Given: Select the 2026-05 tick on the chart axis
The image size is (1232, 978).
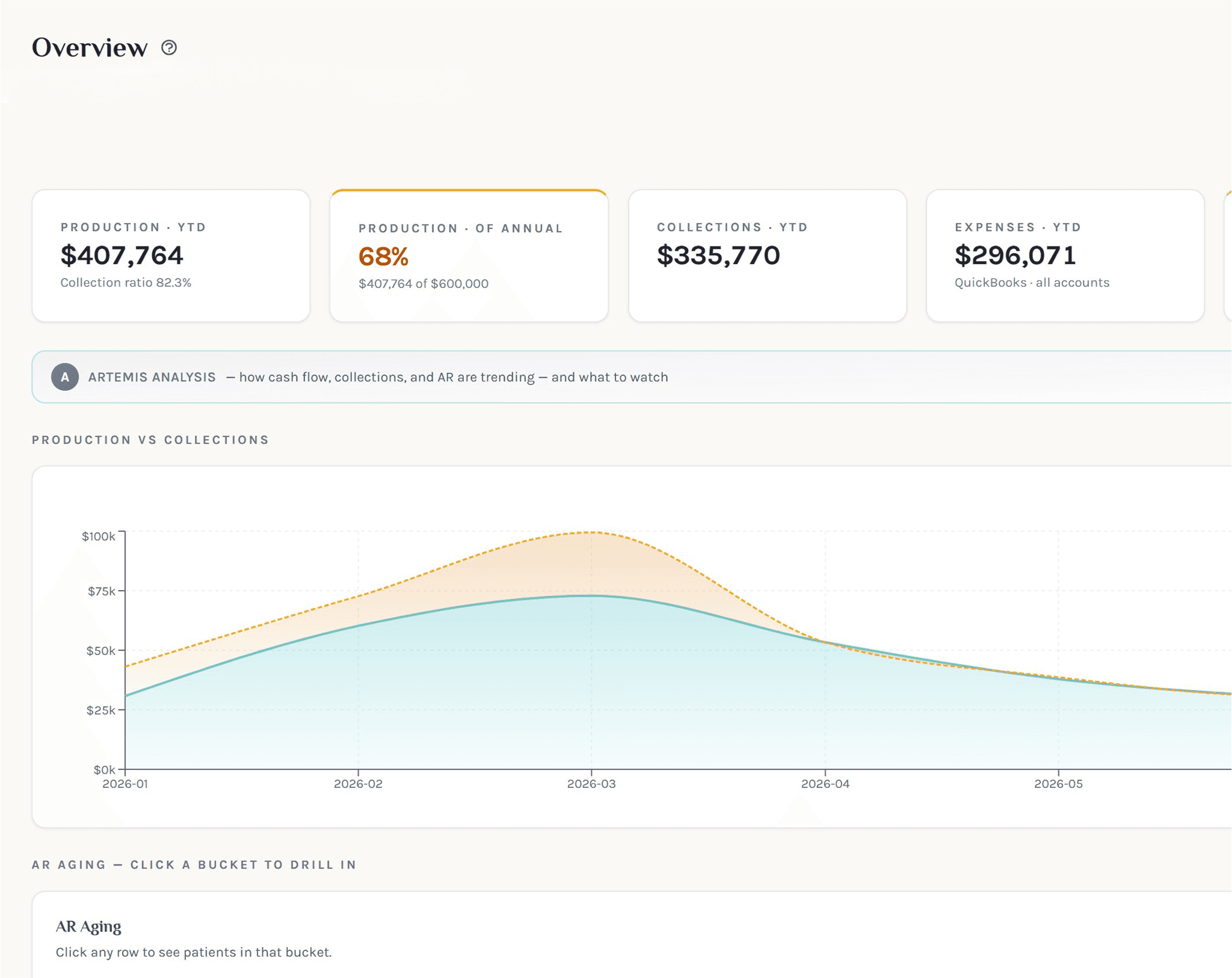Looking at the screenshot, I should pyautogui.click(x=1059, y=784).
